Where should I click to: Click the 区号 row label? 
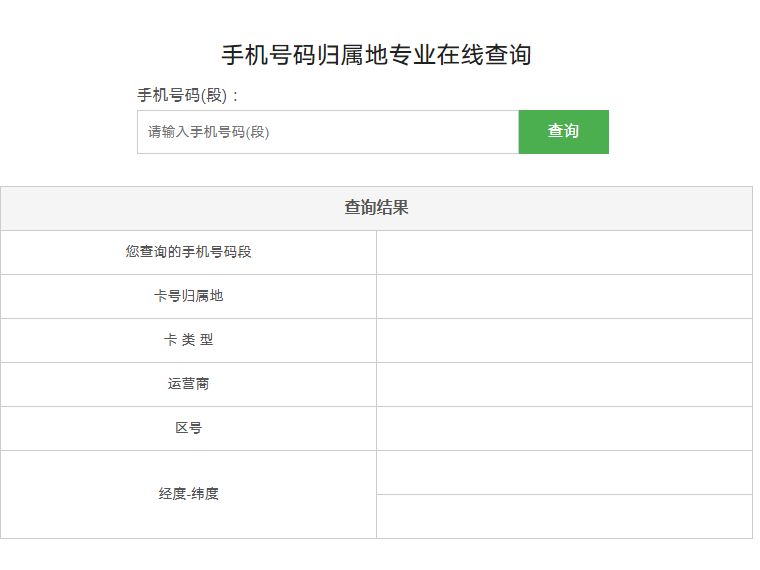[x=189, y=428]
